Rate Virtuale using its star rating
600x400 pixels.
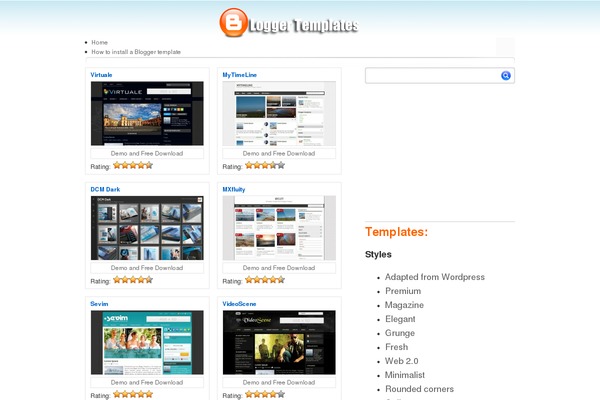point(133,165)
